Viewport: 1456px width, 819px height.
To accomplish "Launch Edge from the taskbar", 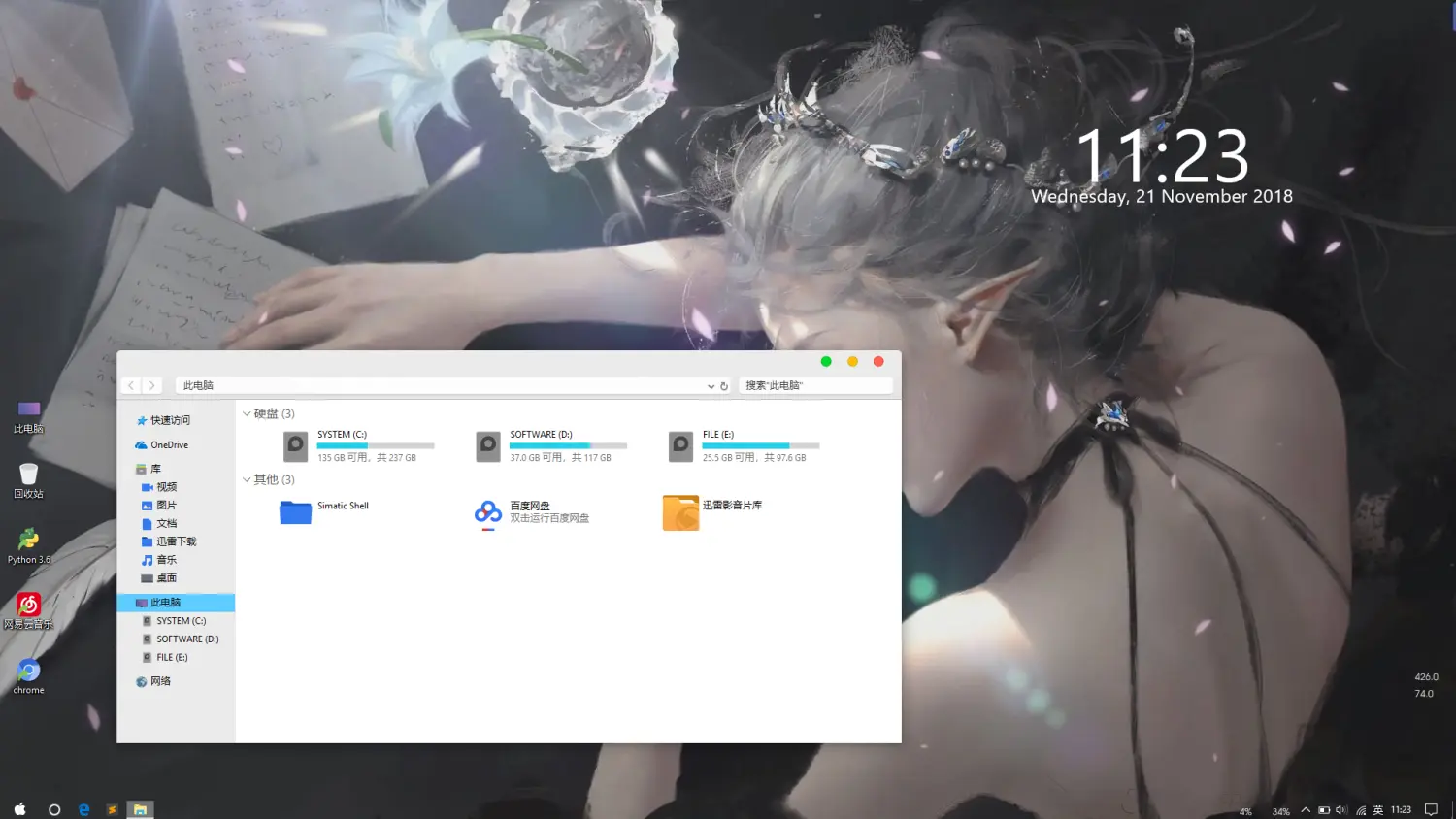I will point(84,809).
